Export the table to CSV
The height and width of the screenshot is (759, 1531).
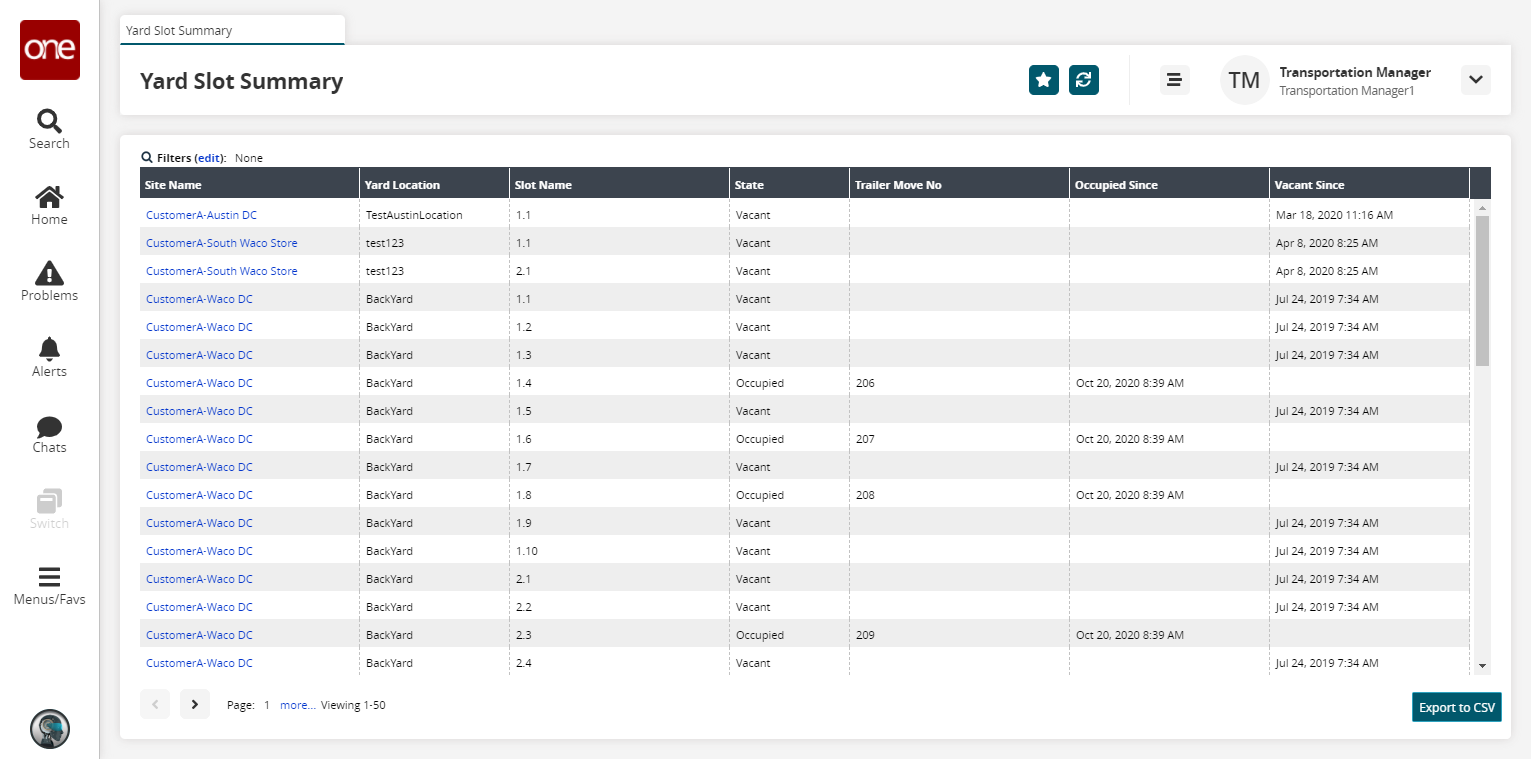[x=1457, y=707]
